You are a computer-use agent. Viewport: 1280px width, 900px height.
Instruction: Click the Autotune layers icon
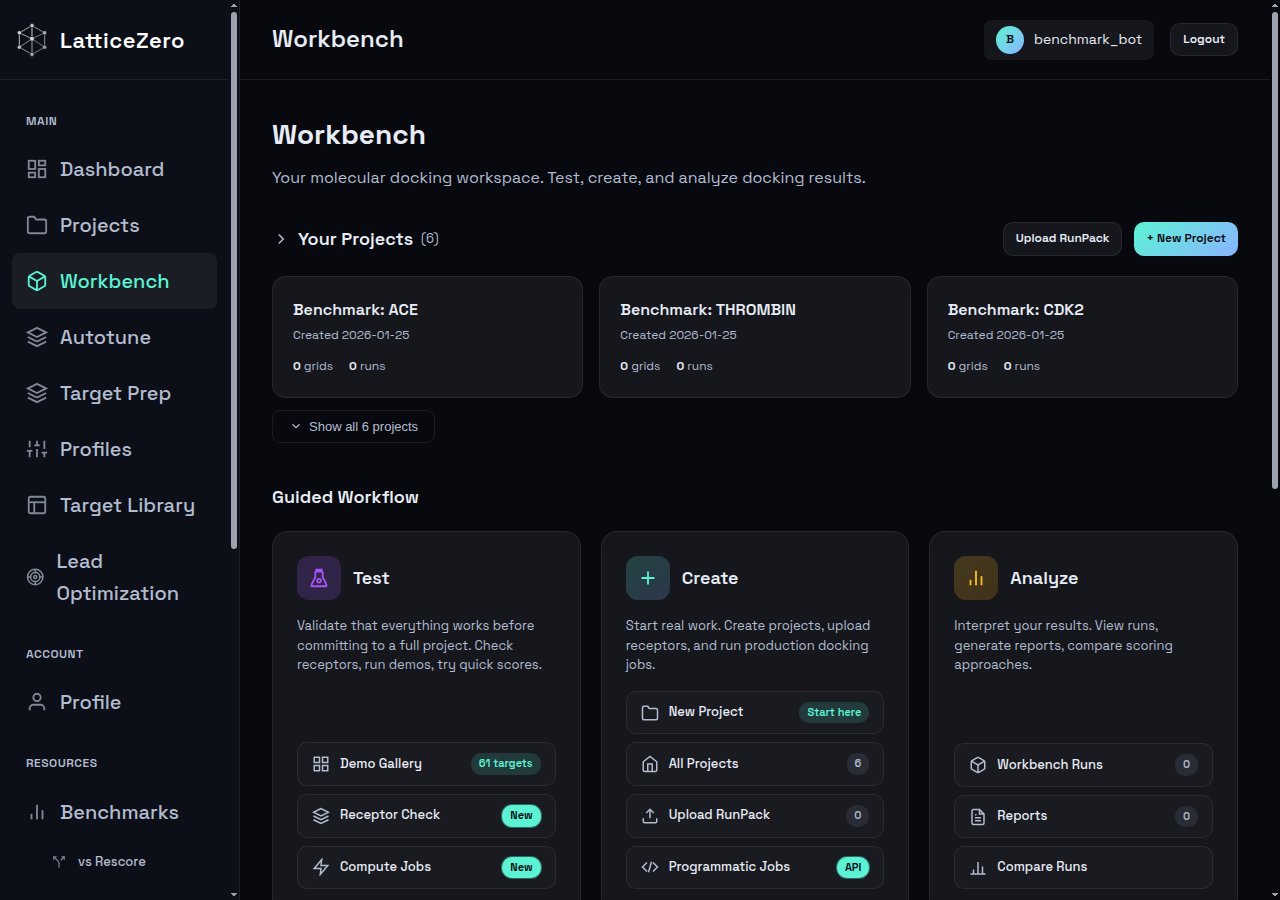pos(37,337)
